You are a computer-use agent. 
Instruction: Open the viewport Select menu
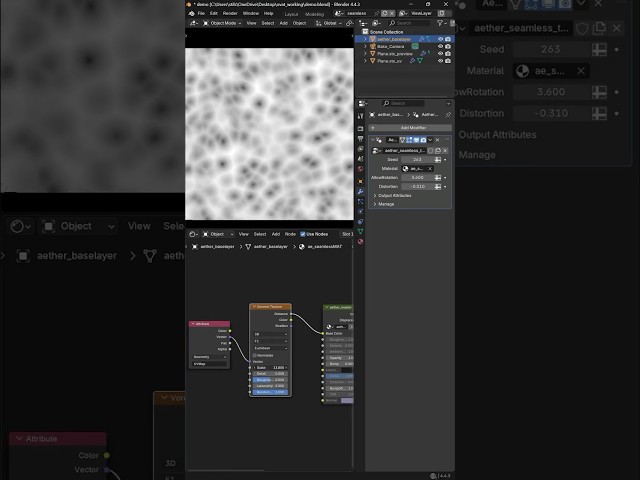pos(268,23)
